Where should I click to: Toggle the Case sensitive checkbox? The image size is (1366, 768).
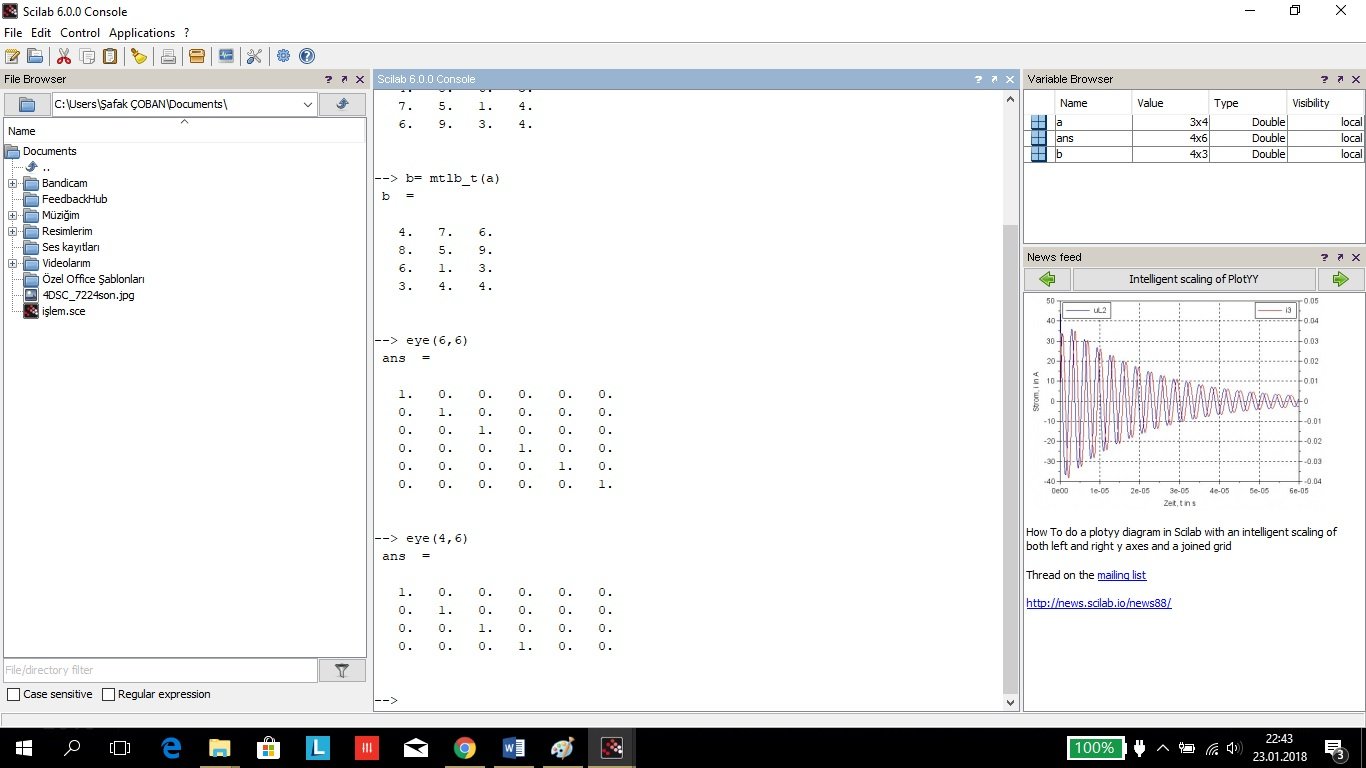click(x=13, y=694)
